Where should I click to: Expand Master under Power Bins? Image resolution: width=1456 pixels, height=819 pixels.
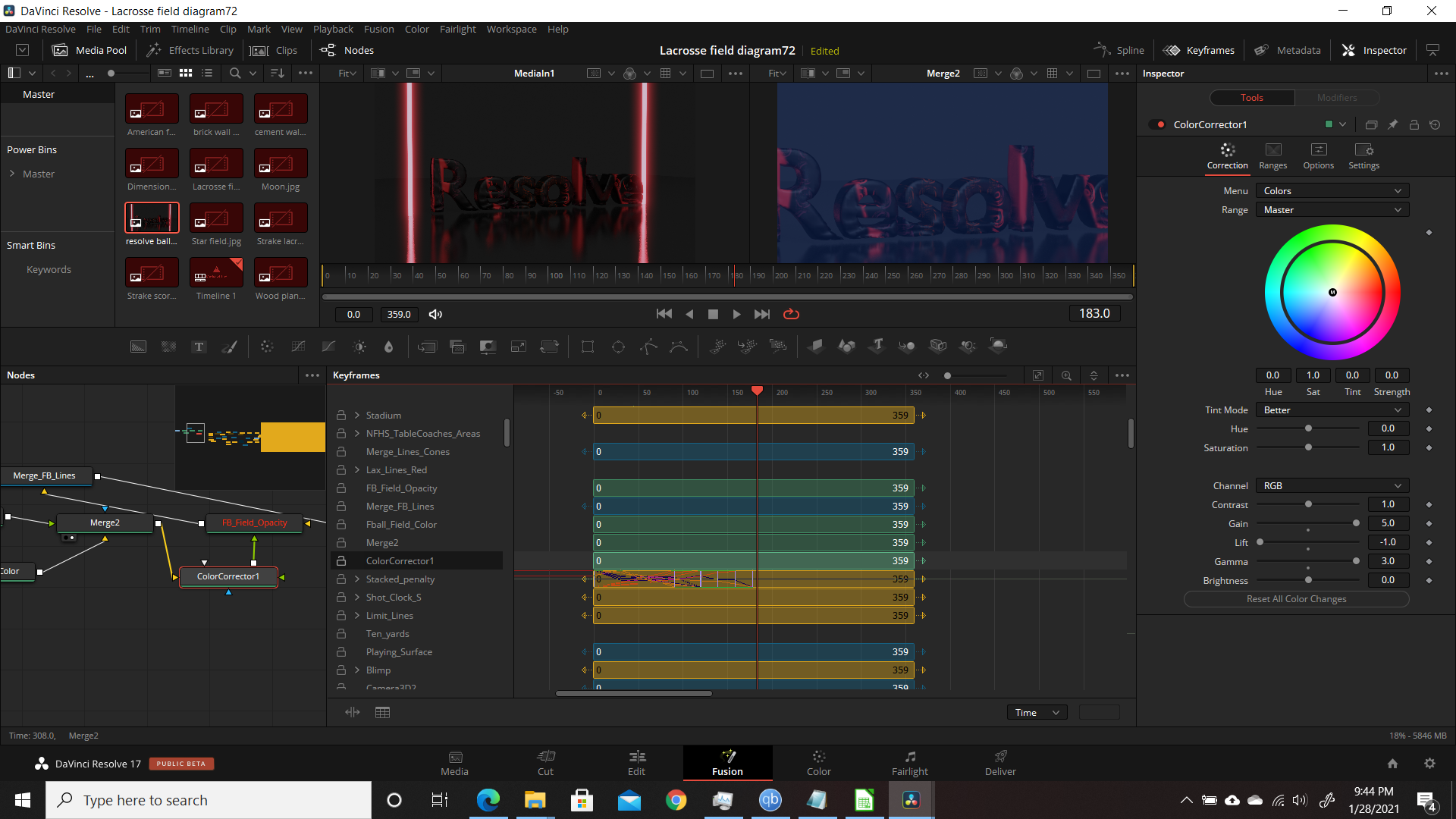pyautogui.click(x=12, y=174)
